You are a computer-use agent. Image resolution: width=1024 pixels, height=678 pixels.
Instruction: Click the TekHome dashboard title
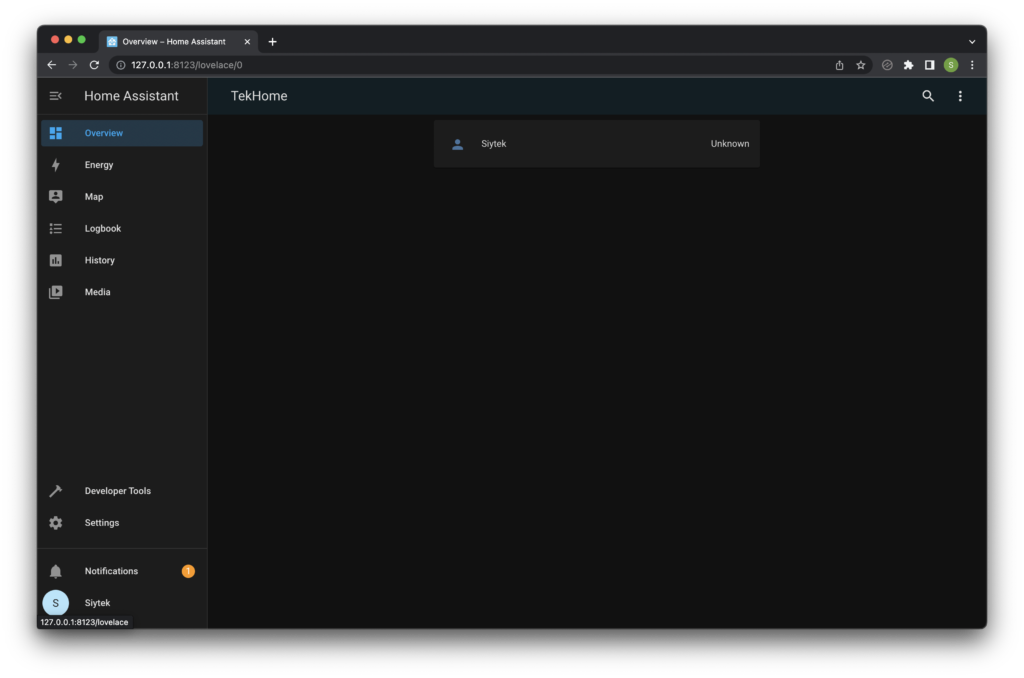click(x=259, y=96)
